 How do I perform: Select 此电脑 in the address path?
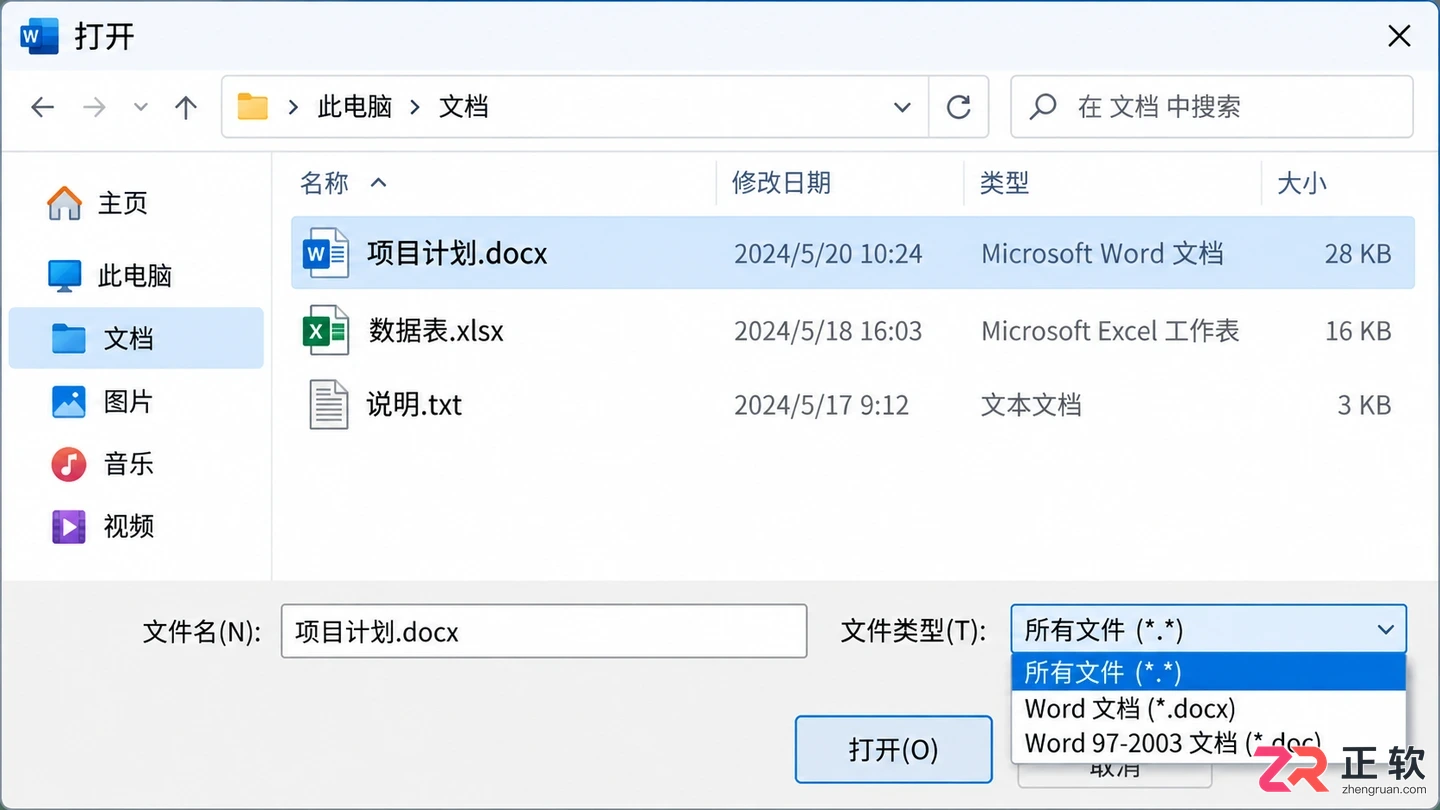pos(354,106)
